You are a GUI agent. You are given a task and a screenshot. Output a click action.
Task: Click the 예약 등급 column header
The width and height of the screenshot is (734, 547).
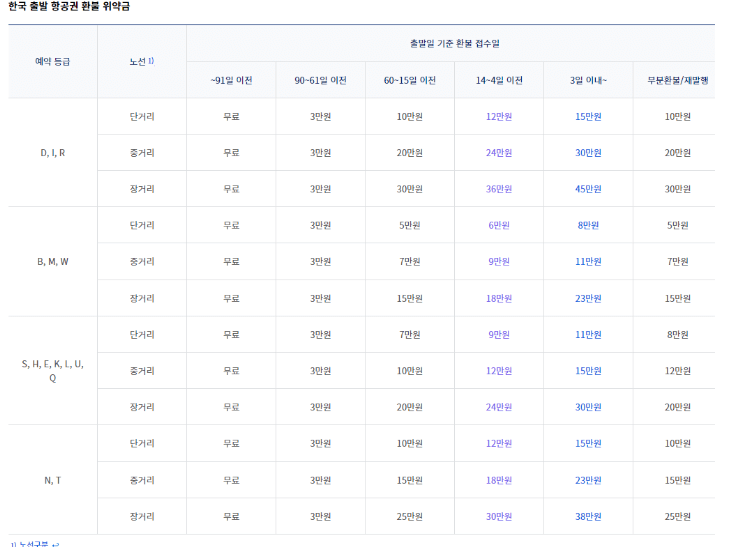52,61
